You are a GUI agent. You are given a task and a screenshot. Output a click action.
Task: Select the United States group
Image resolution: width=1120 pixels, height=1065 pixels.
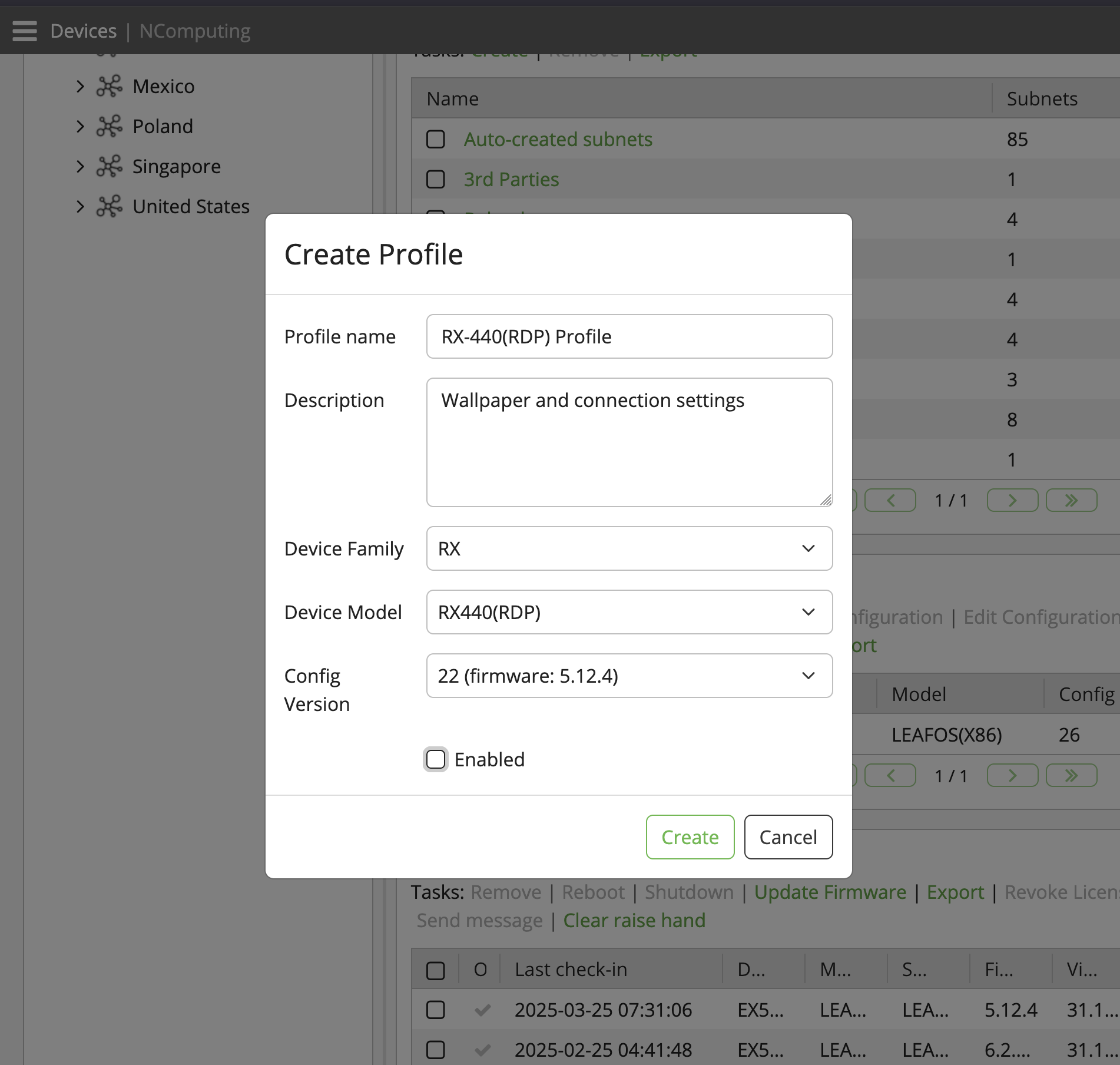191,207
